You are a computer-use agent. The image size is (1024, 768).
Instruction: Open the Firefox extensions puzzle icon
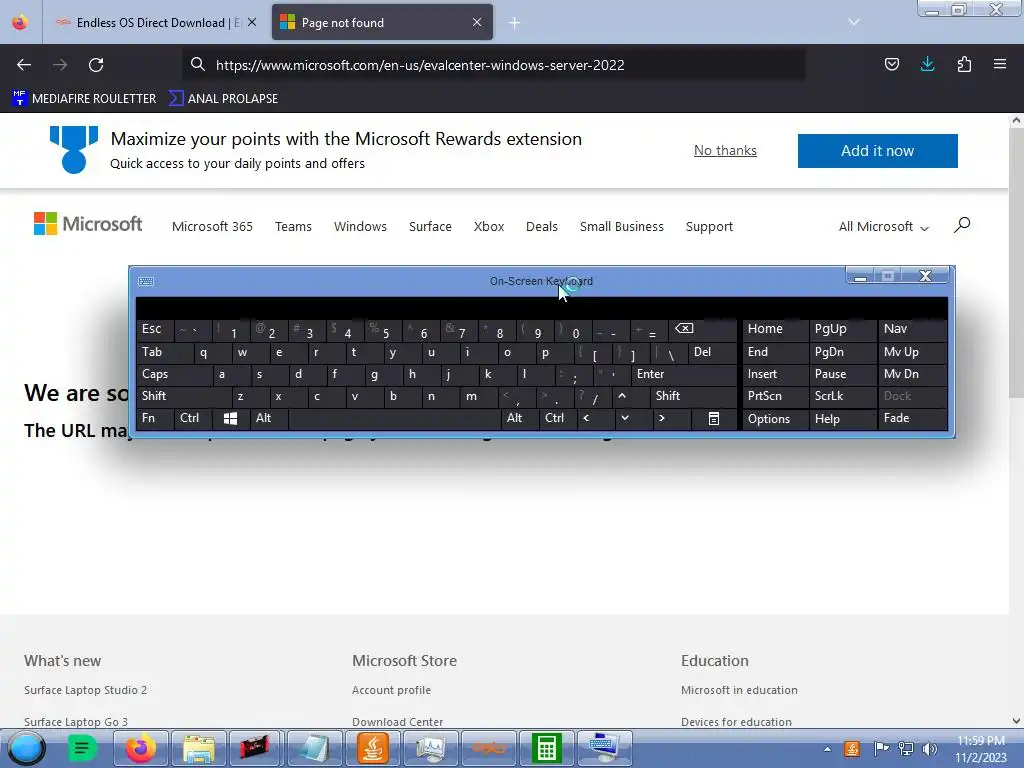pos(964,64)
